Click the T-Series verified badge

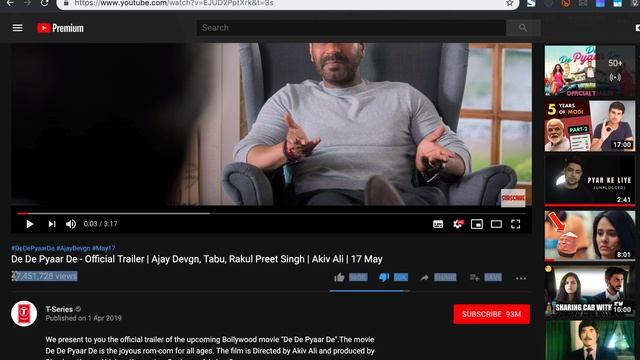[78, 309]
